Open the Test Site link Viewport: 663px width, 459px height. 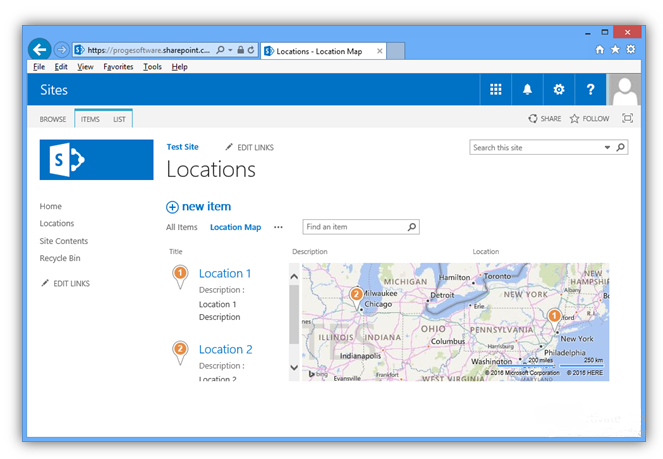(x=182, y=147)
